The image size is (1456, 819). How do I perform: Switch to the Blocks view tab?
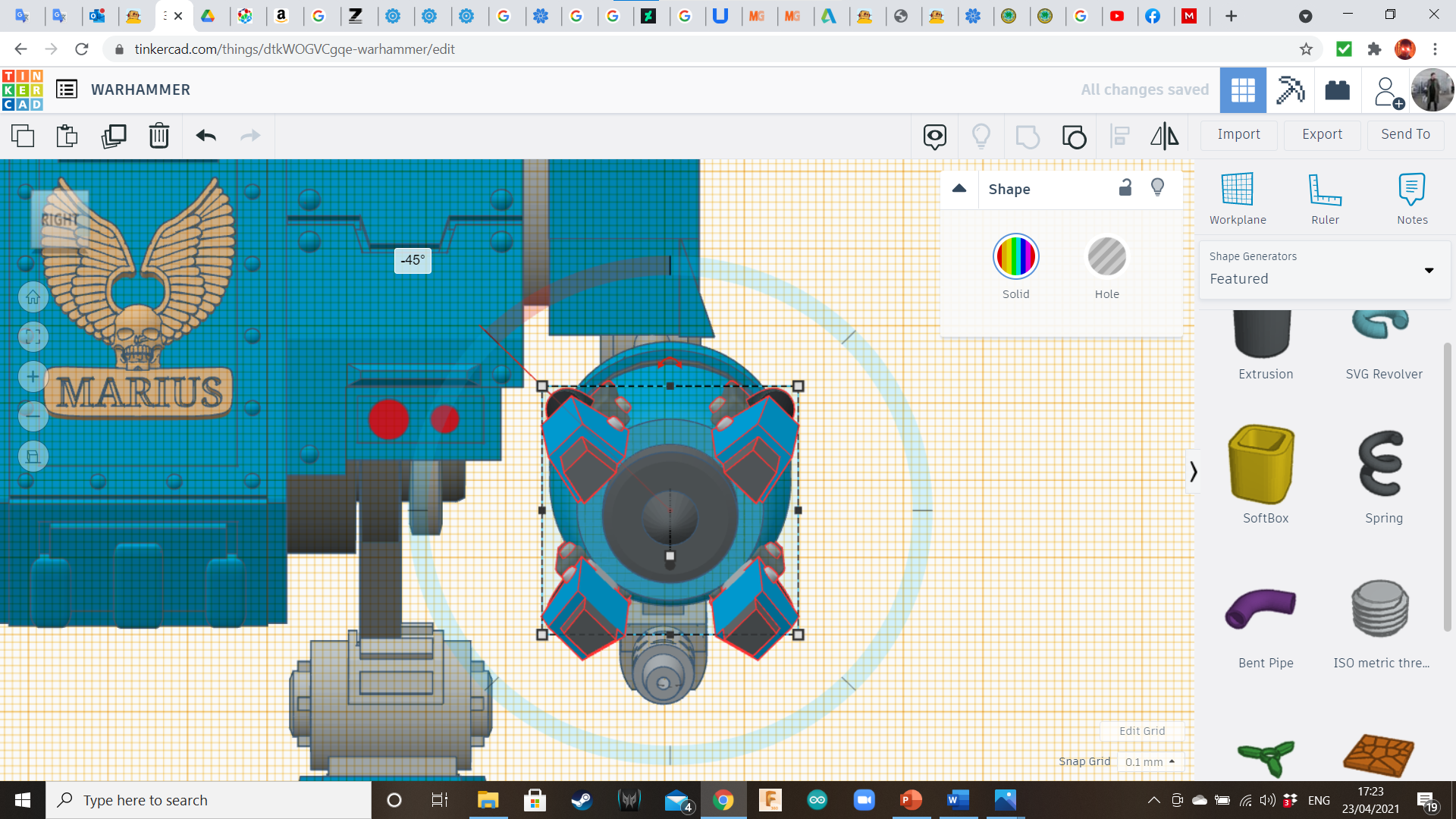(1290, 90)
